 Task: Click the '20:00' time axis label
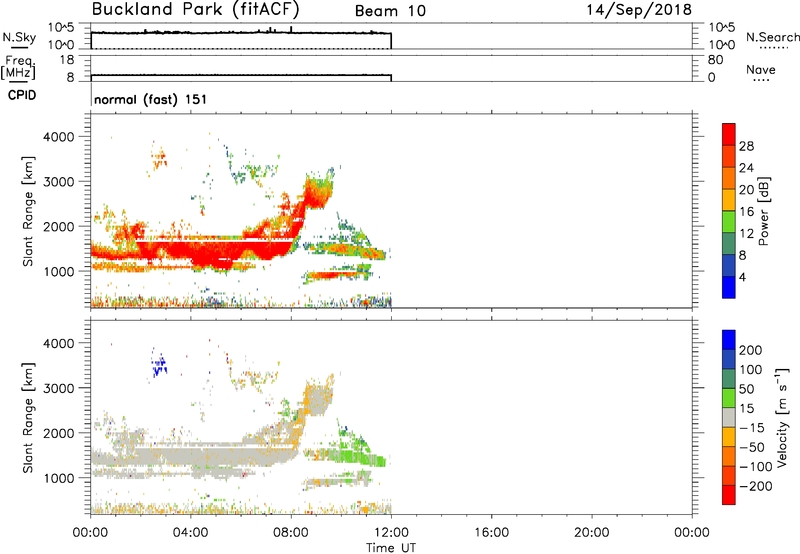(x=591, y=533)
